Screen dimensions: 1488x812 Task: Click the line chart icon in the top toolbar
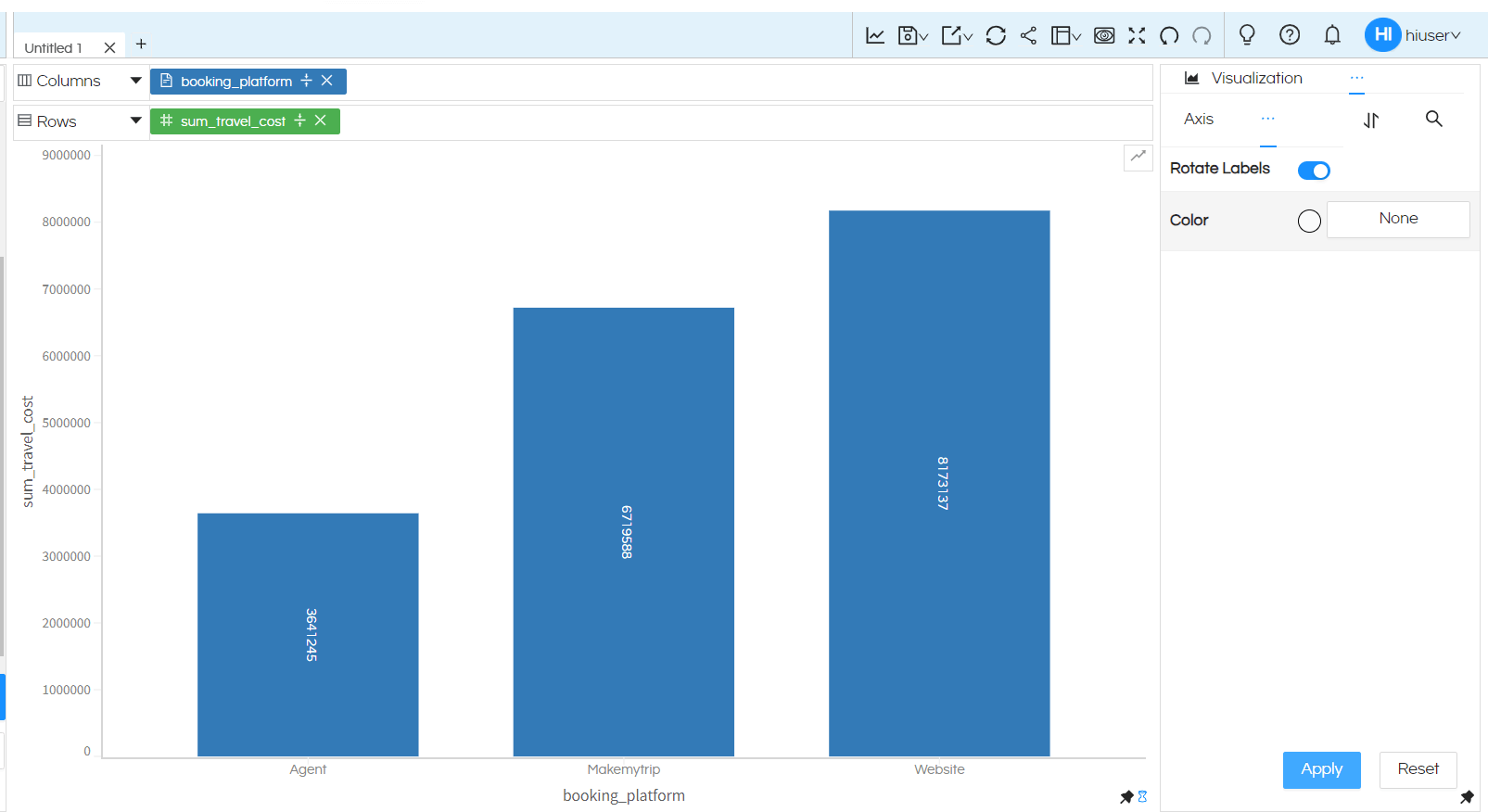coord(875,35)
